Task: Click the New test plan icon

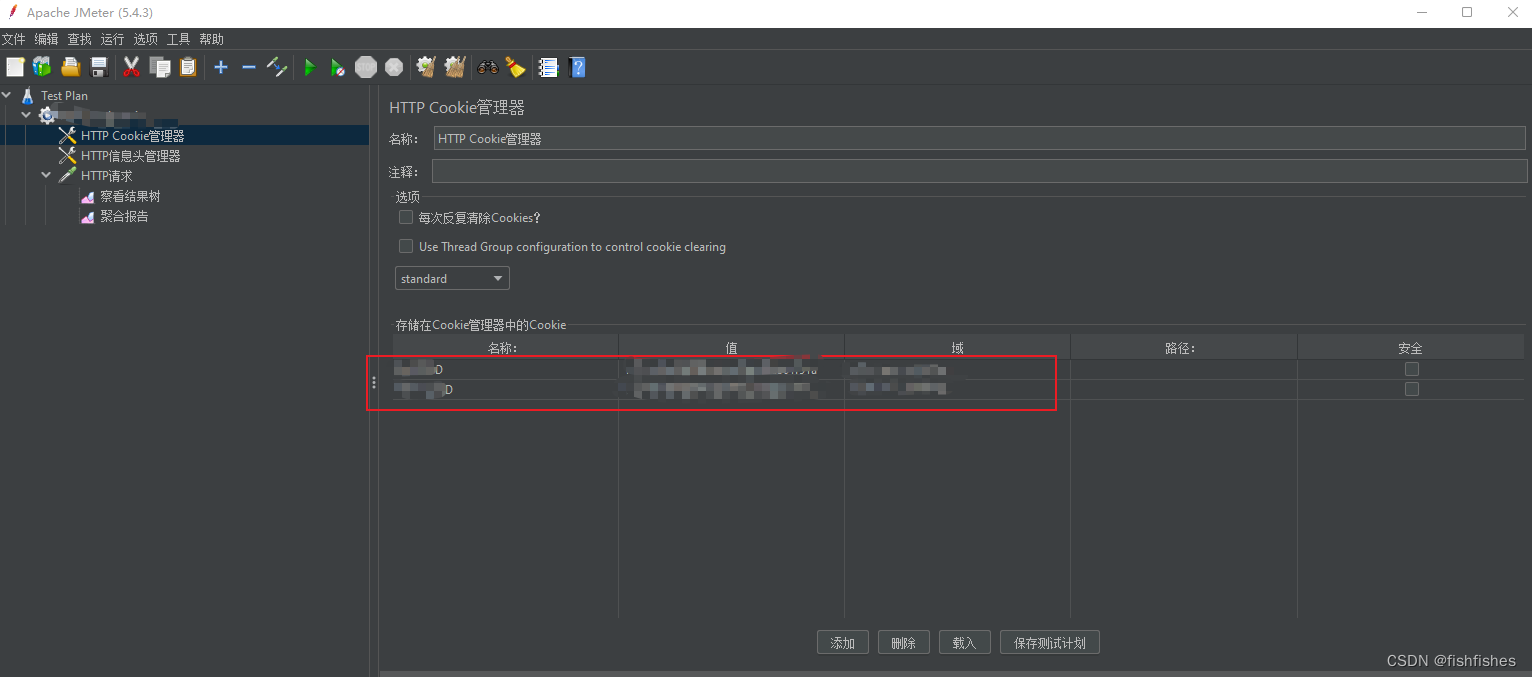Action: coord(15,67)
